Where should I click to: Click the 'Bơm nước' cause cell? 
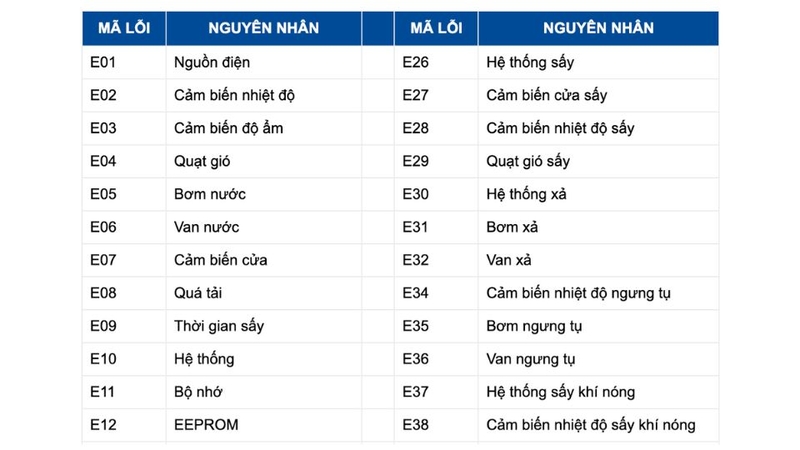(x=210, y=194)
